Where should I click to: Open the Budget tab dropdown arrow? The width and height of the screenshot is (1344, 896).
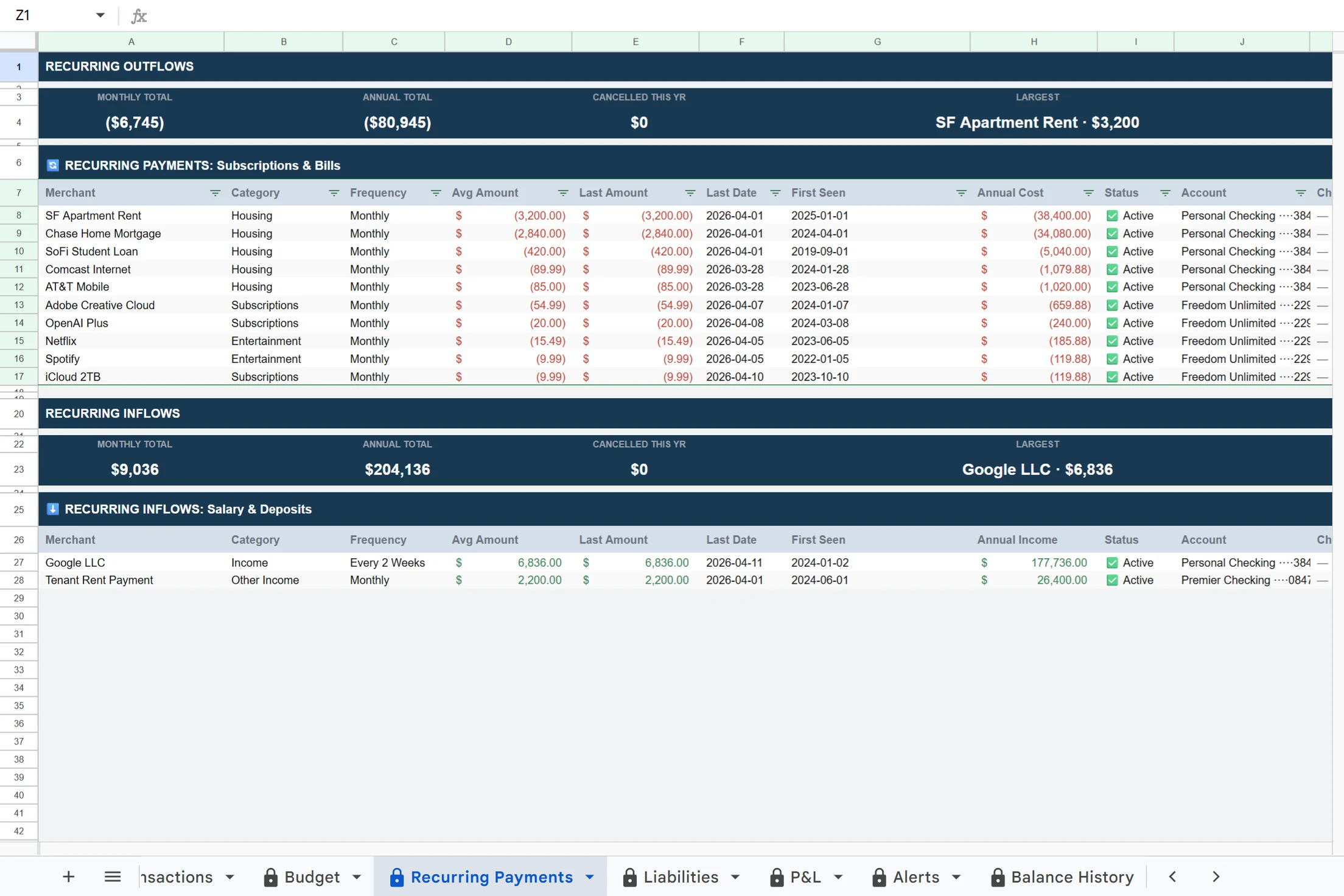tap(357, 877)
